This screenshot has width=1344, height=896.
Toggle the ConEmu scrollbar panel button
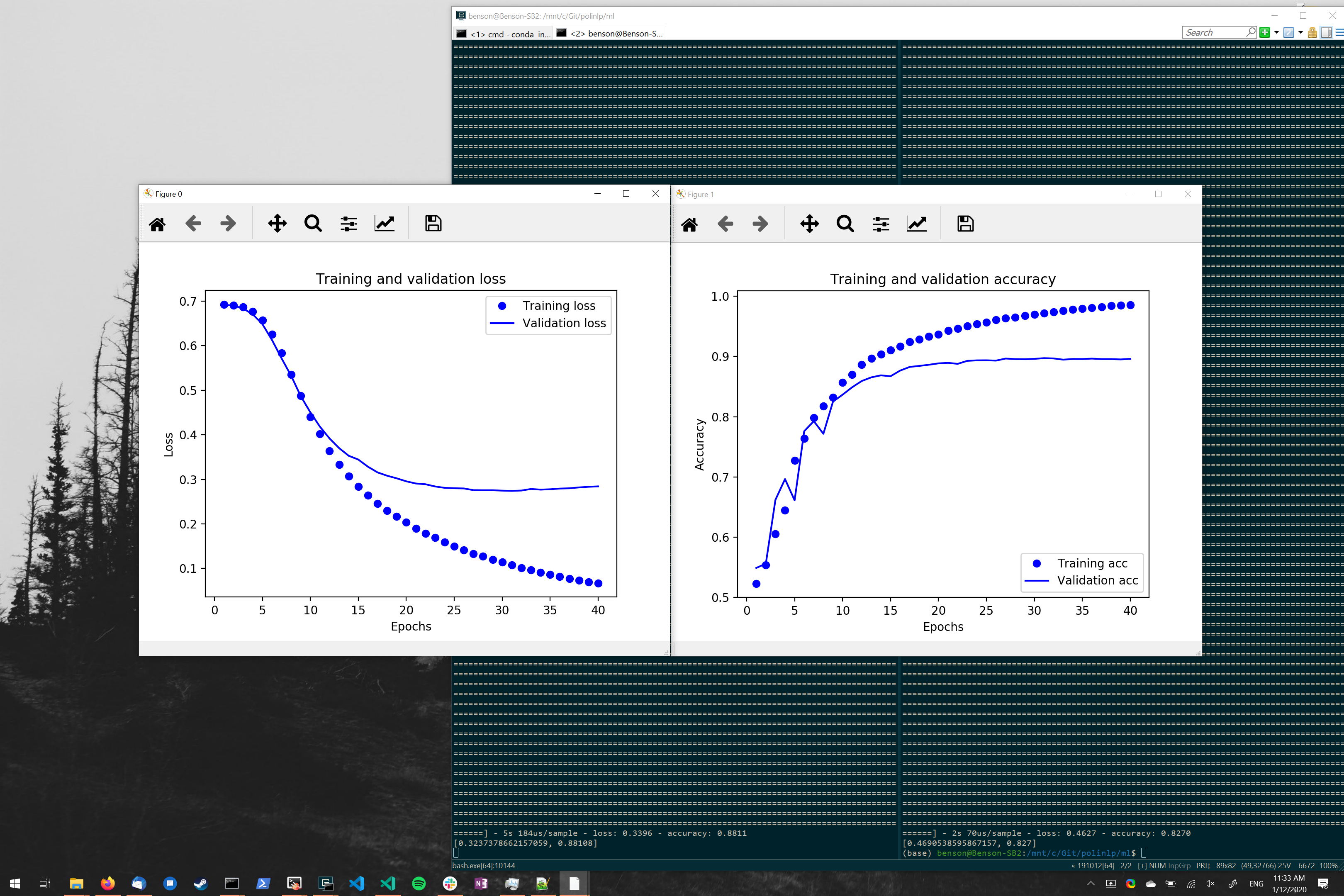1326,33
